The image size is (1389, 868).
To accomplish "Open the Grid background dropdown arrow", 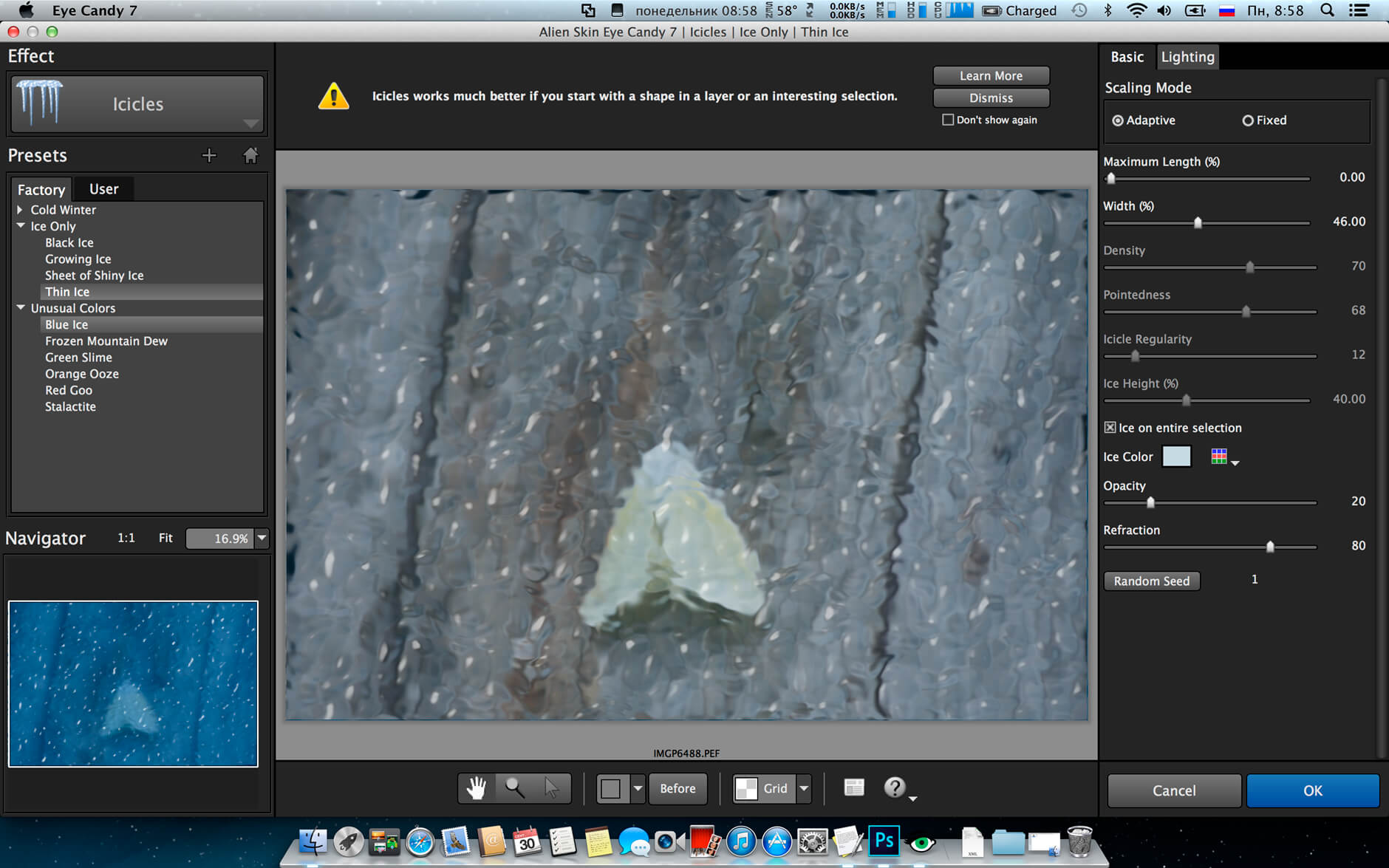I will click(x=804, y=788).
